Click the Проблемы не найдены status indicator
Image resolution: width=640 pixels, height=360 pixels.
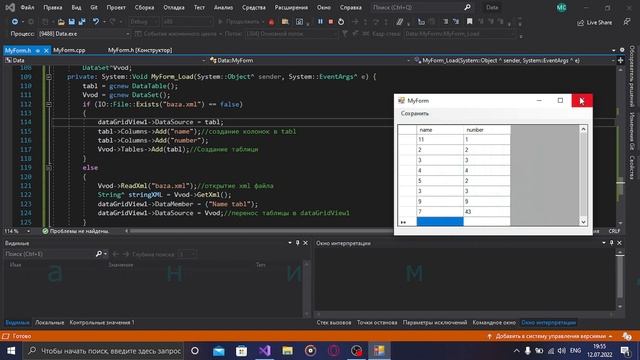(x=76, y=231)
